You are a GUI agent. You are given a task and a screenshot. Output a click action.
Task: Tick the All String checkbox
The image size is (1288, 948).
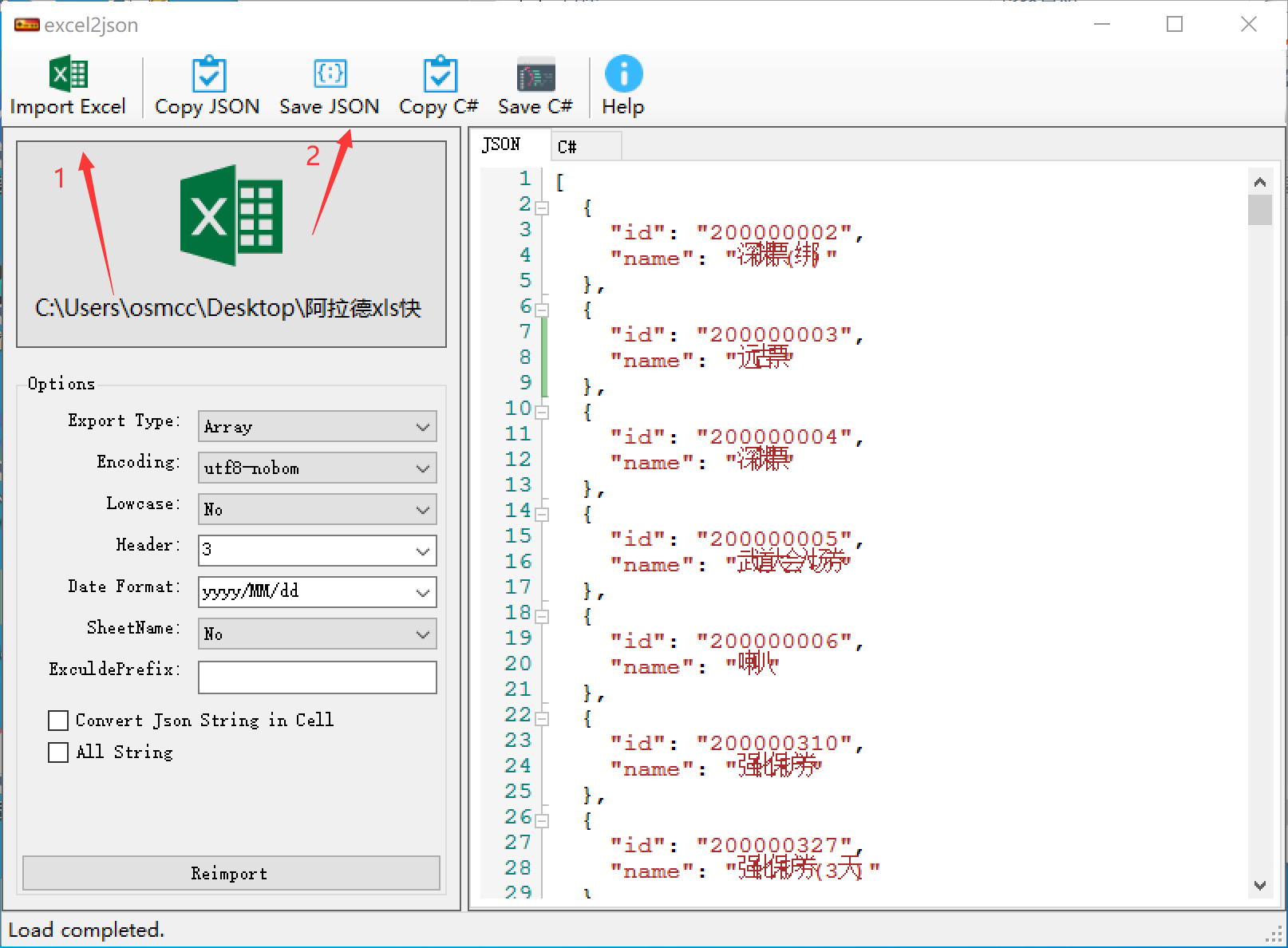tap(58, 752)
